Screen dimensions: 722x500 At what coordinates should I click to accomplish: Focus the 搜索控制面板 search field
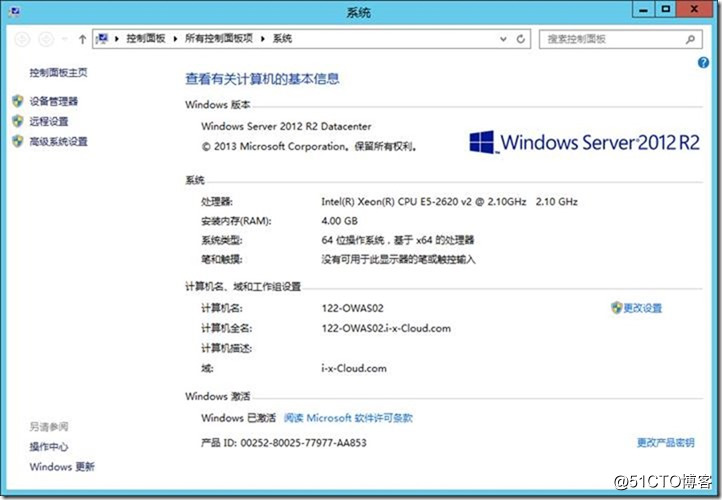(621, 39)
